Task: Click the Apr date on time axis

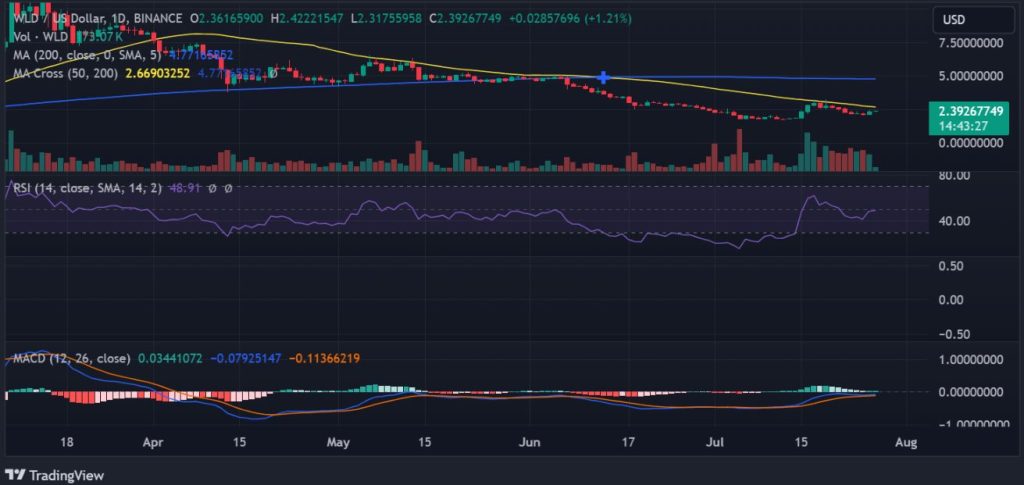Action: point(152,443)
